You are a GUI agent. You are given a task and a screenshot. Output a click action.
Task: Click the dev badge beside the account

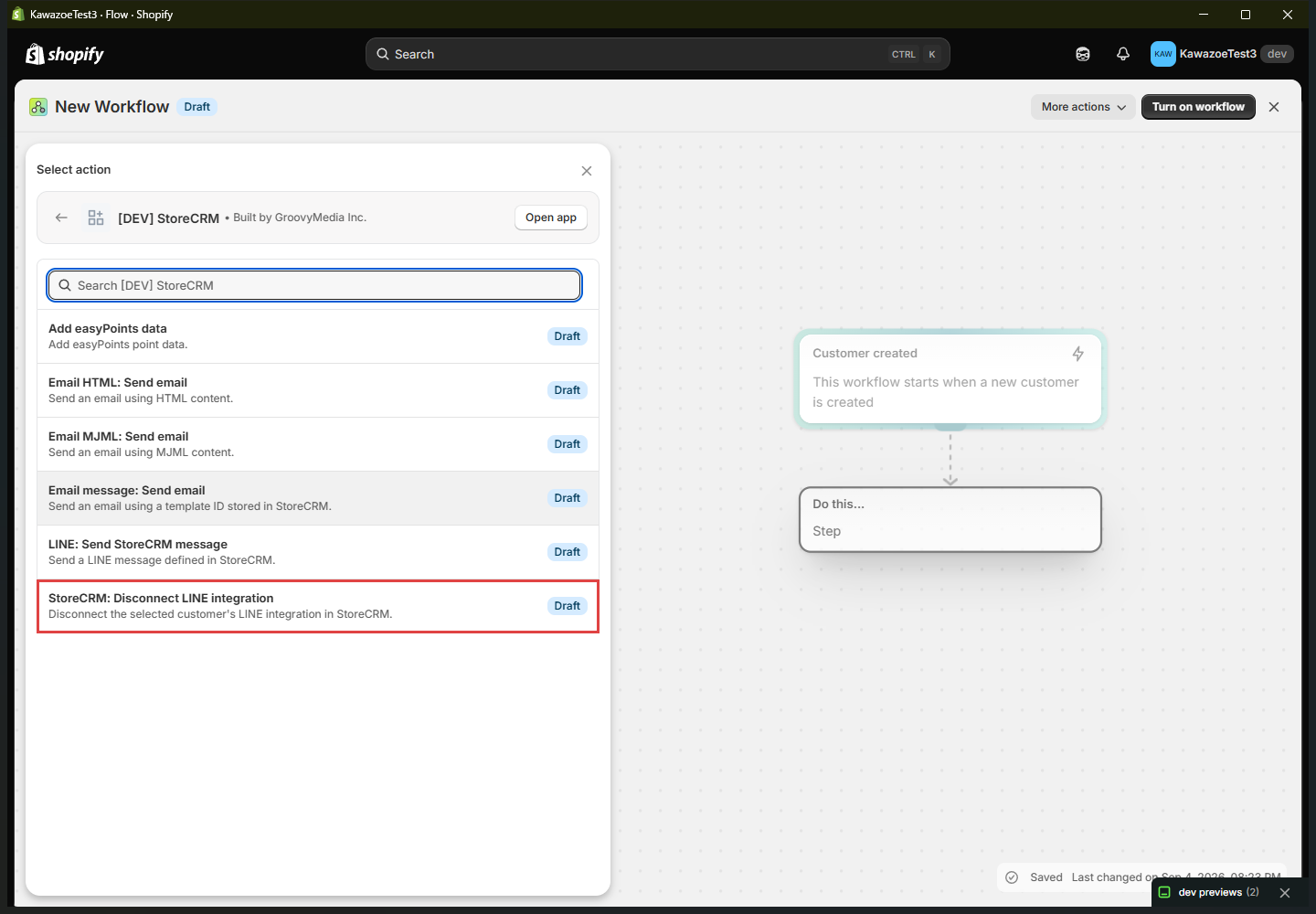pyautogui.click(x=1277, y=54)
